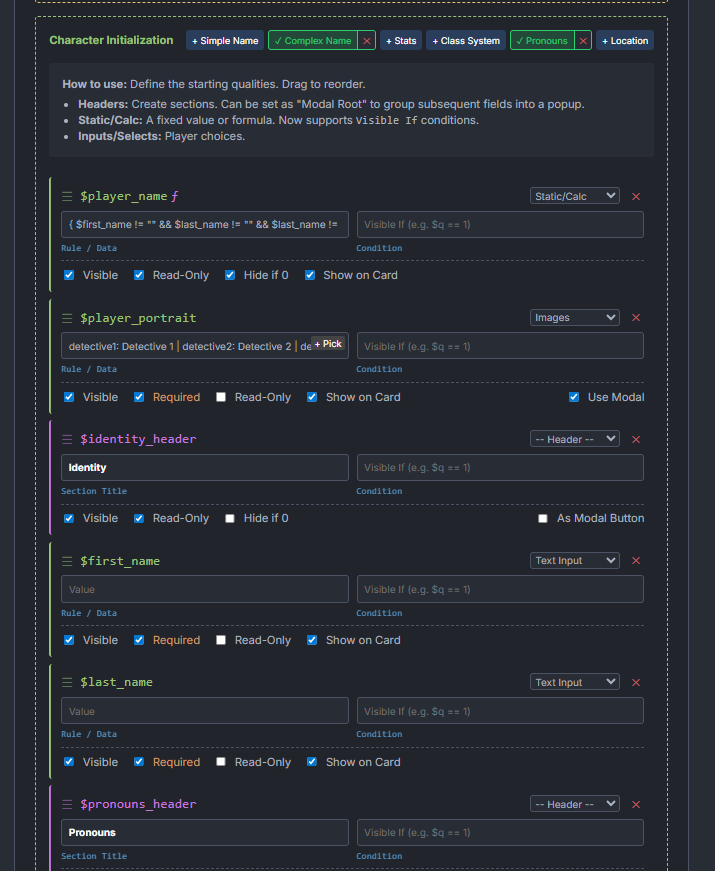Click the + Pick image button
The image size is (715, 871).
tap(328, 344)
